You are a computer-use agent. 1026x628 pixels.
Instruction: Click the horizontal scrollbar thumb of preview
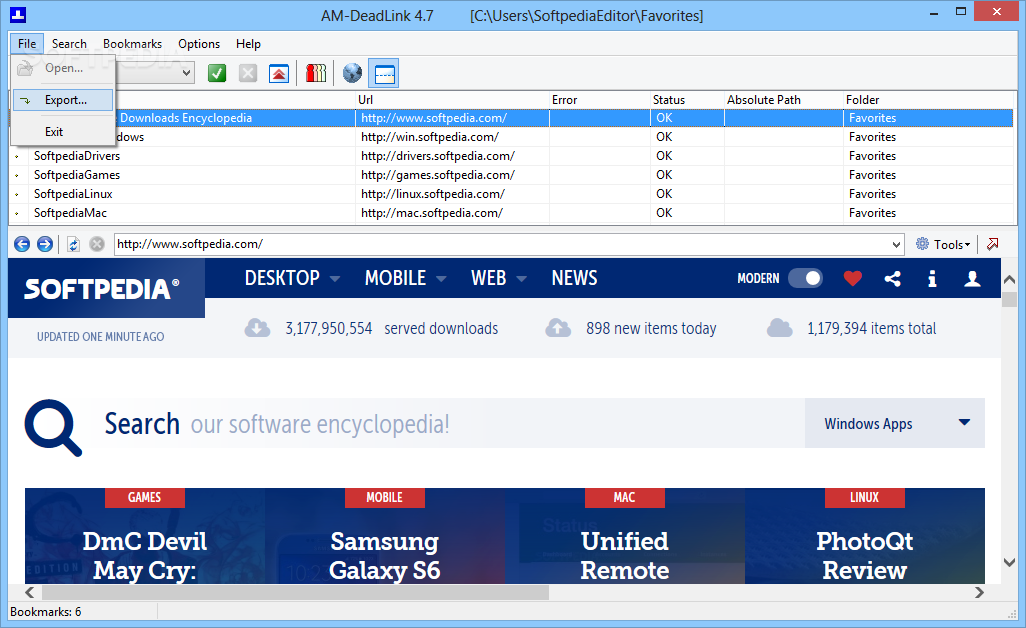click(x=295, y=592)
